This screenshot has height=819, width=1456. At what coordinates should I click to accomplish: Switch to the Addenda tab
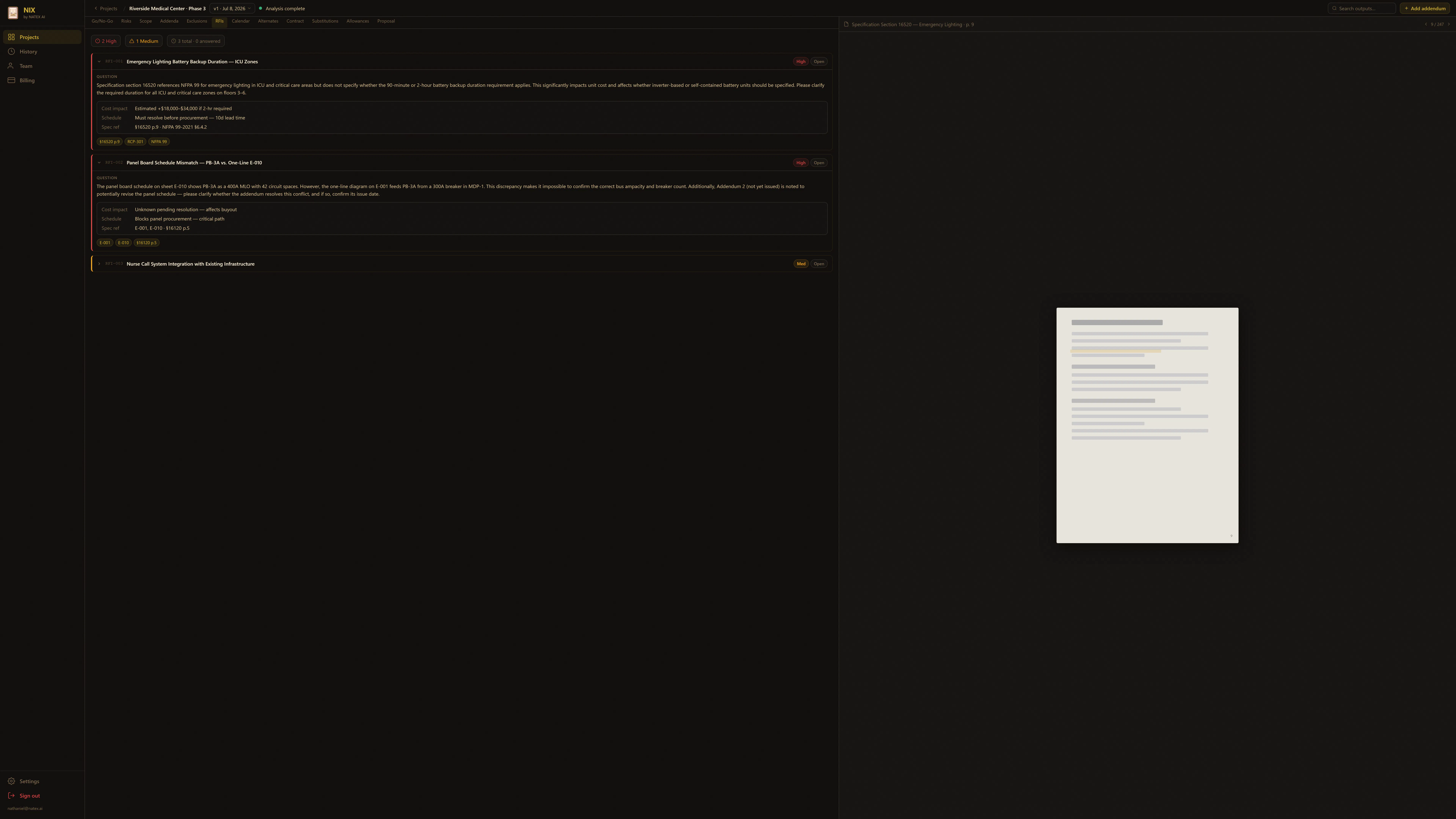[169, 21]
